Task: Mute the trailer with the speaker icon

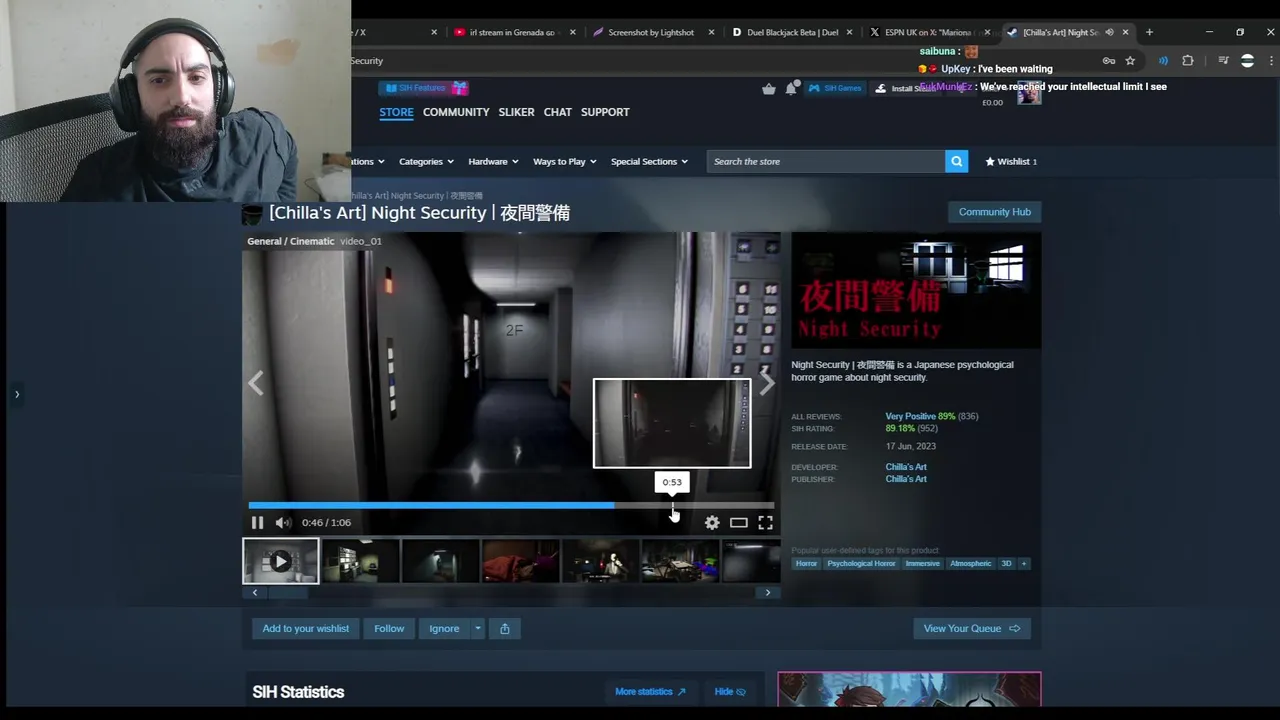Action: [x=283, y=522]
